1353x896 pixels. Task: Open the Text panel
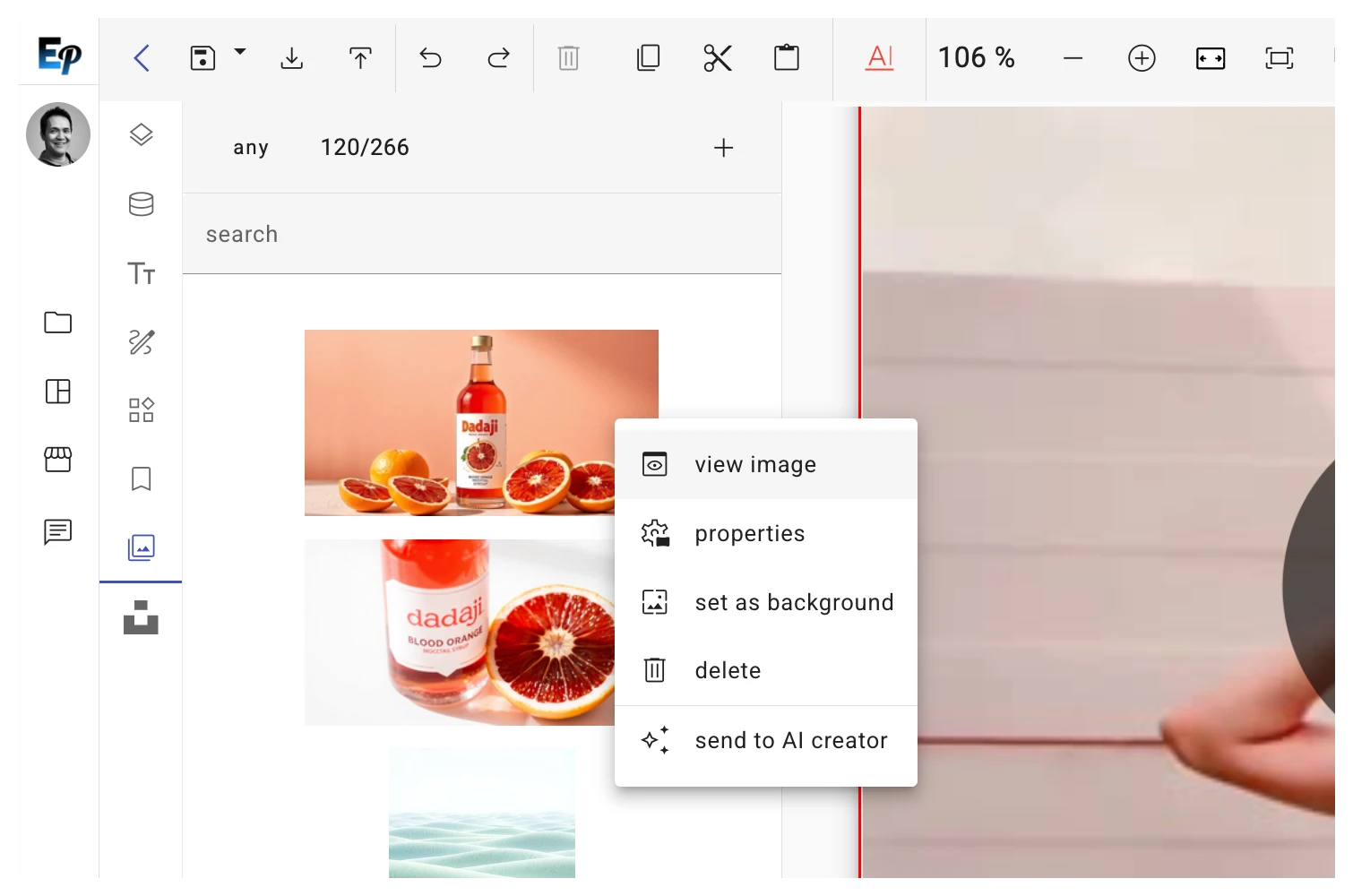[x=141, y=274]
